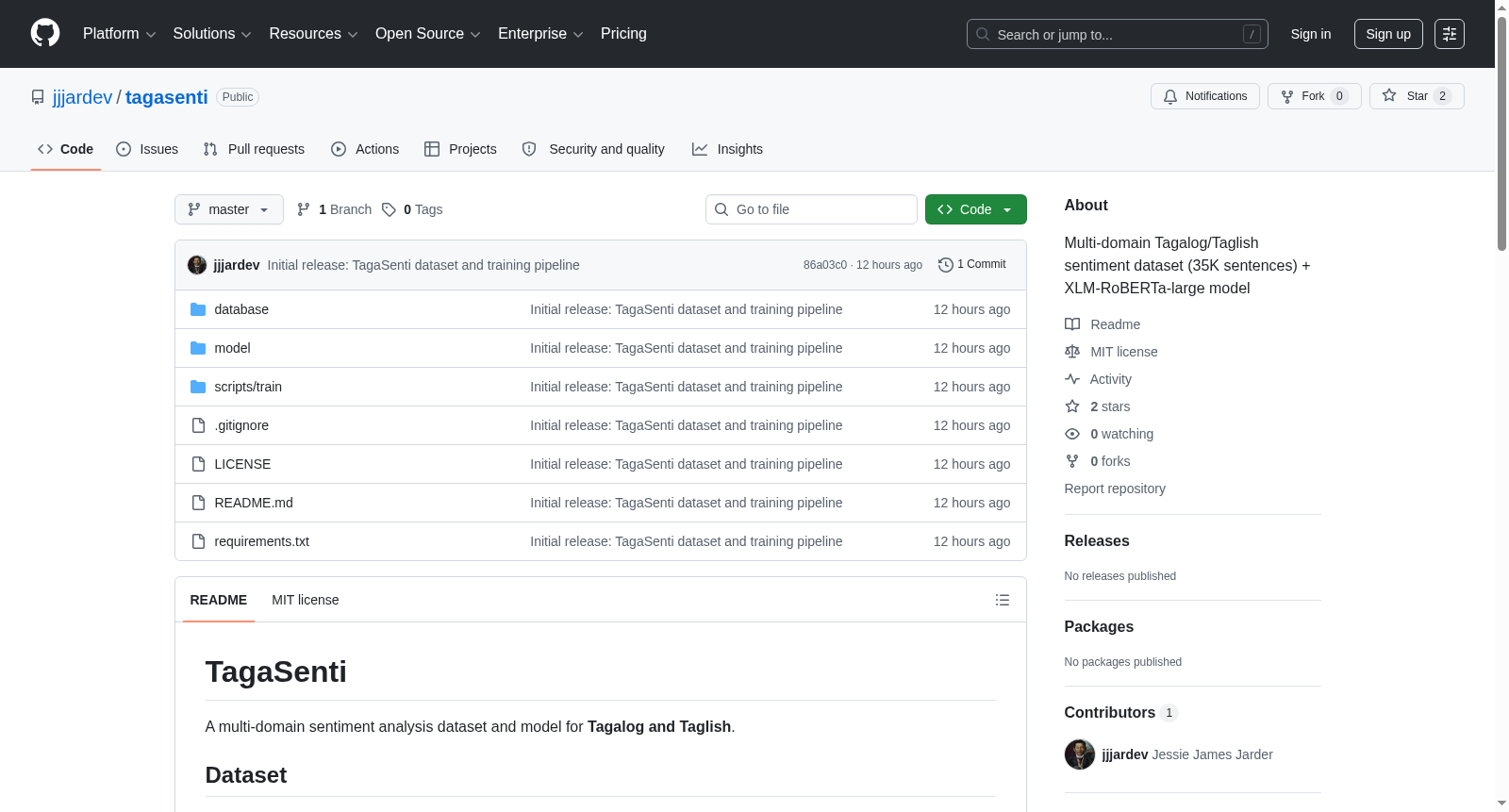This screenshot has width=1509, height=812.
Task: Click the commit history clock icon
Action: coord(946,265)
